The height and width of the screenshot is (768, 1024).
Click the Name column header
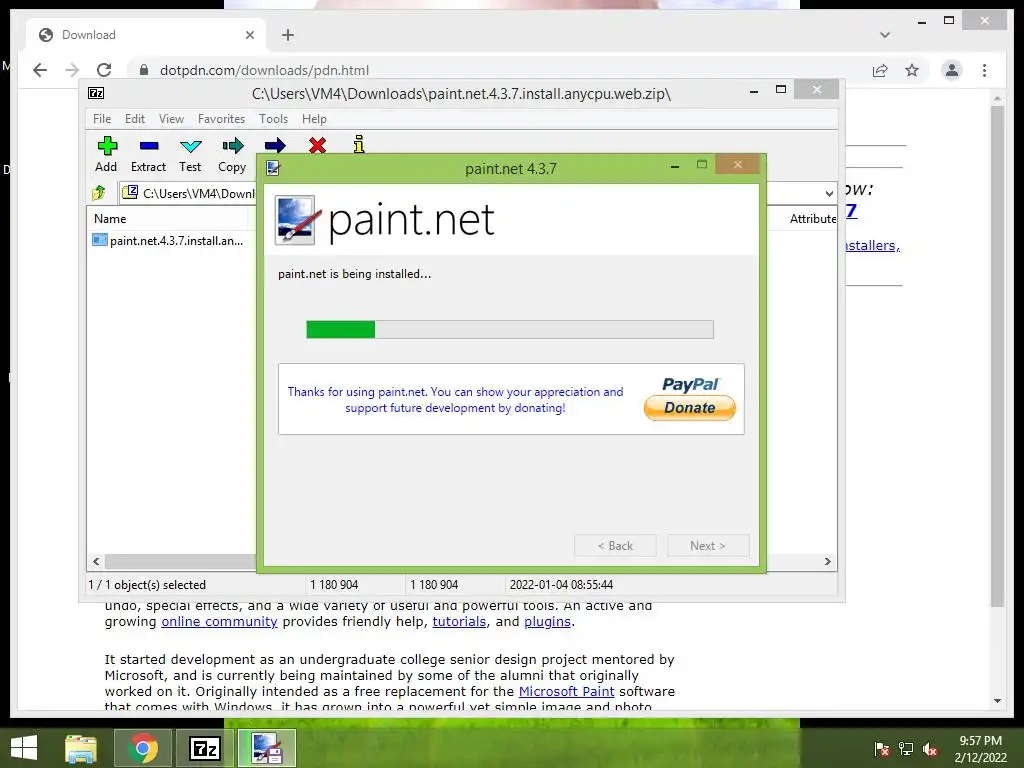tap(110, 219)
